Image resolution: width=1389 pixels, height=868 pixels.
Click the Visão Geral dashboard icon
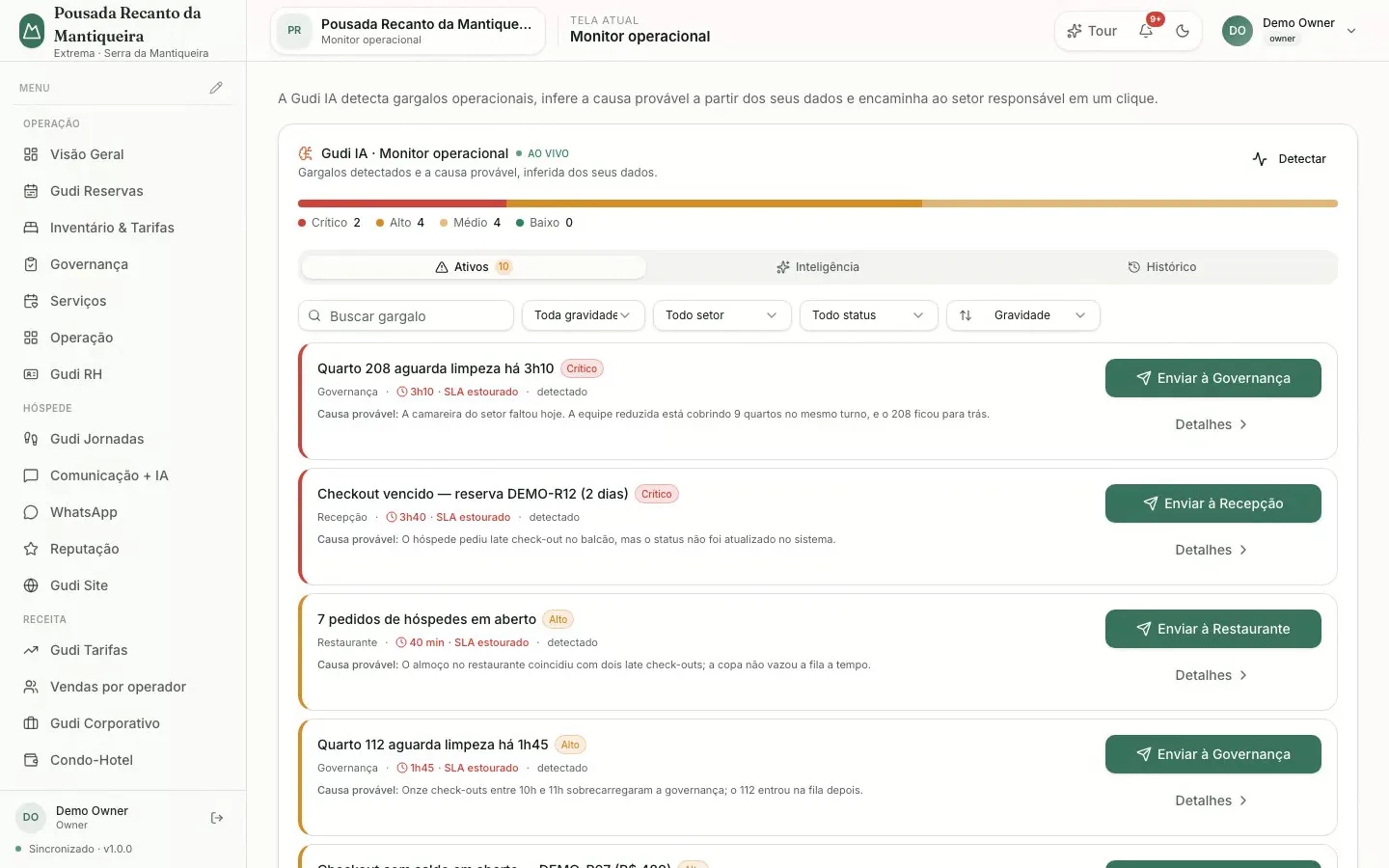[x=31, y=154]
